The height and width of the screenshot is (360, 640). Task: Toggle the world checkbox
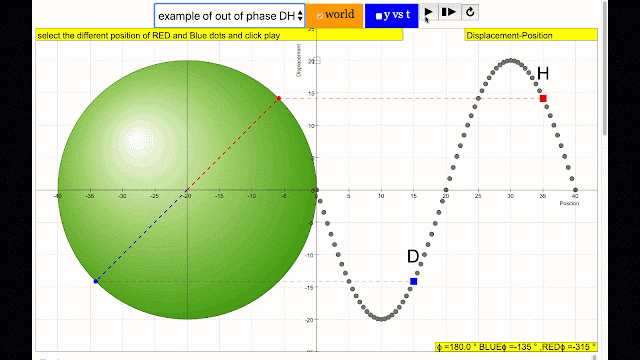[320, 16]
